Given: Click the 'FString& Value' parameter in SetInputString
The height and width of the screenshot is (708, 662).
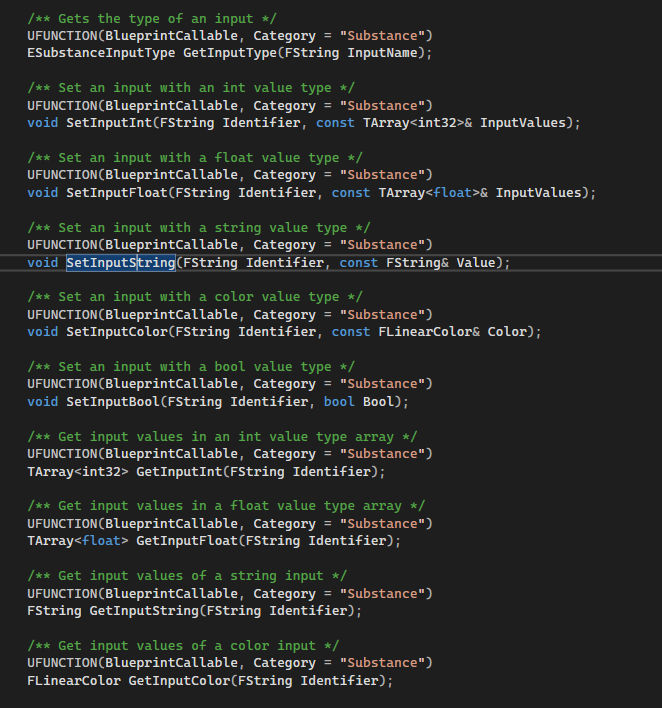Looking at the screenshot, I should pos(441,262).
